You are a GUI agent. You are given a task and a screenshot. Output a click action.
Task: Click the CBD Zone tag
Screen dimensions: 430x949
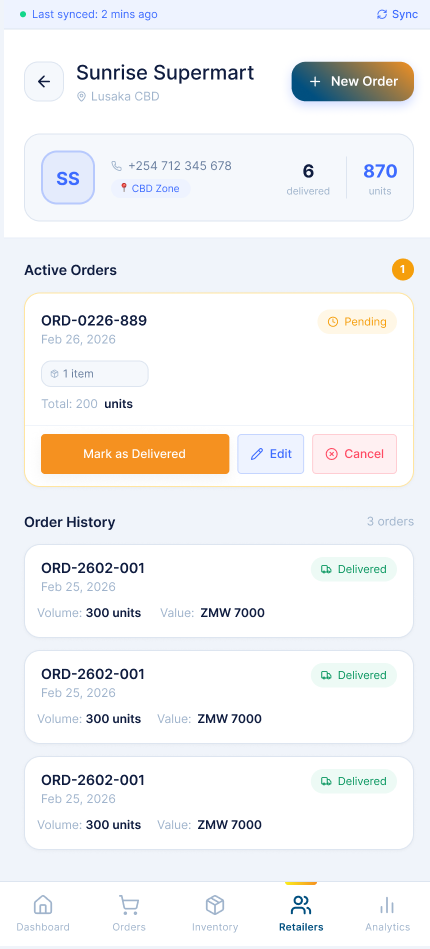[x=150, y=189]
